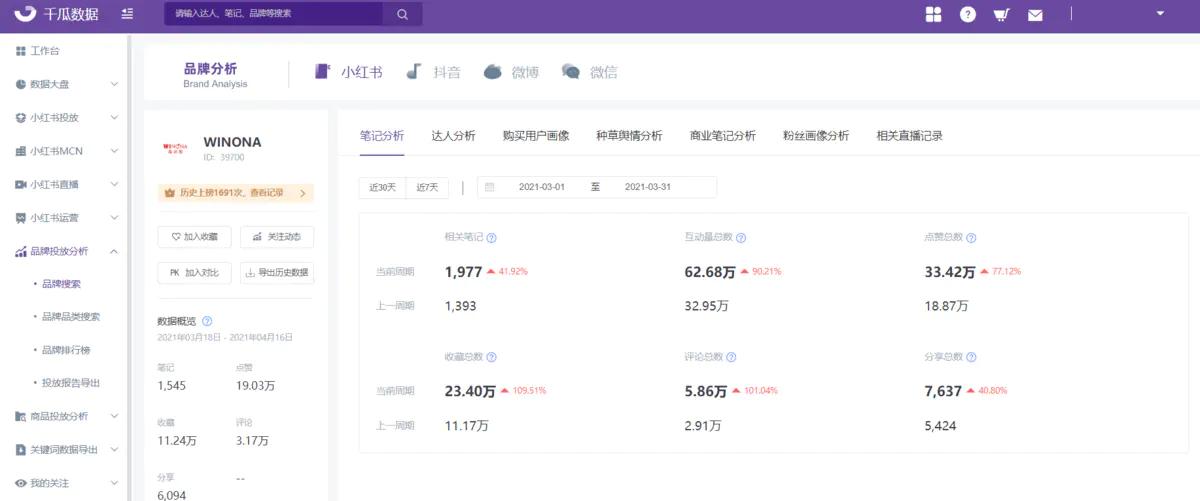Viewport: 1200px width, 501px height.
Task: Click the 23.40万 favorites total value
Action: pos(470,391)
